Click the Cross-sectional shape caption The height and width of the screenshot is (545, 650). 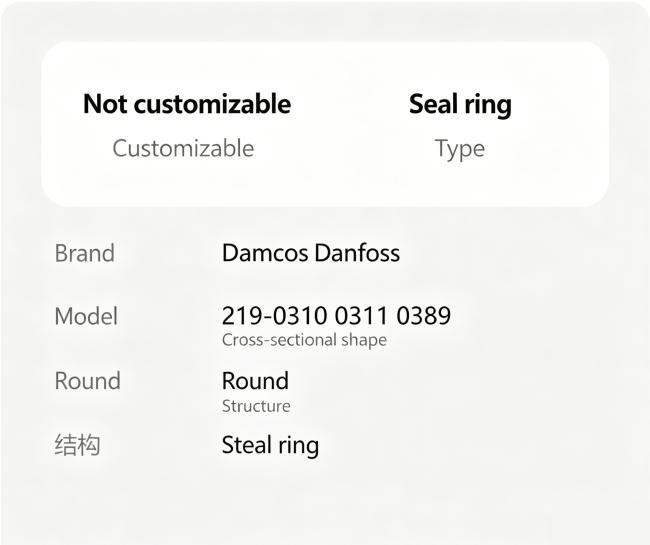coord(304,340)
